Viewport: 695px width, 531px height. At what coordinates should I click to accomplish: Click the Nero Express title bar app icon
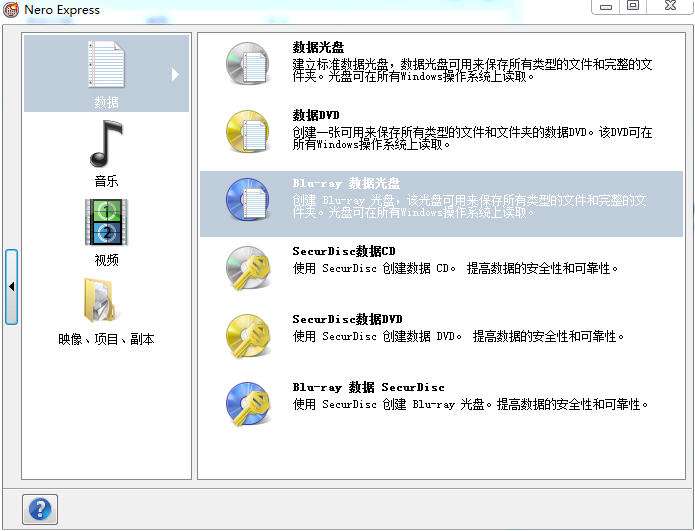(x=11, y=10)
